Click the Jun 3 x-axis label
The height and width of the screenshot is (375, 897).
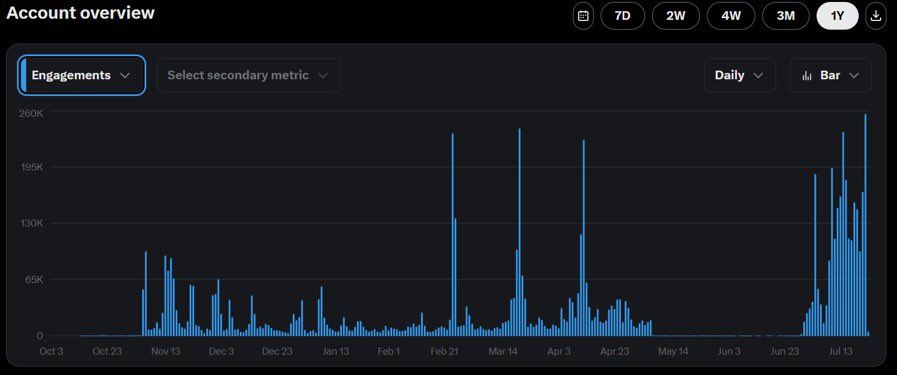click(x=728, y=351)
